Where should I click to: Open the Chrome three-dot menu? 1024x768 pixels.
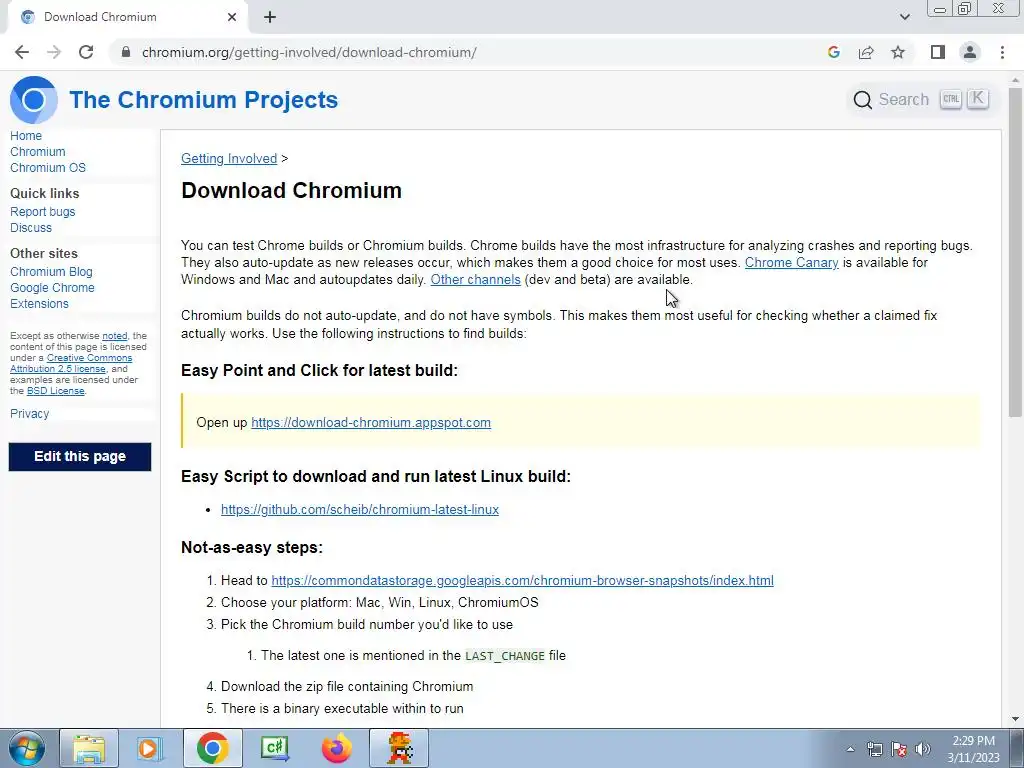(x=1002, y=52)
